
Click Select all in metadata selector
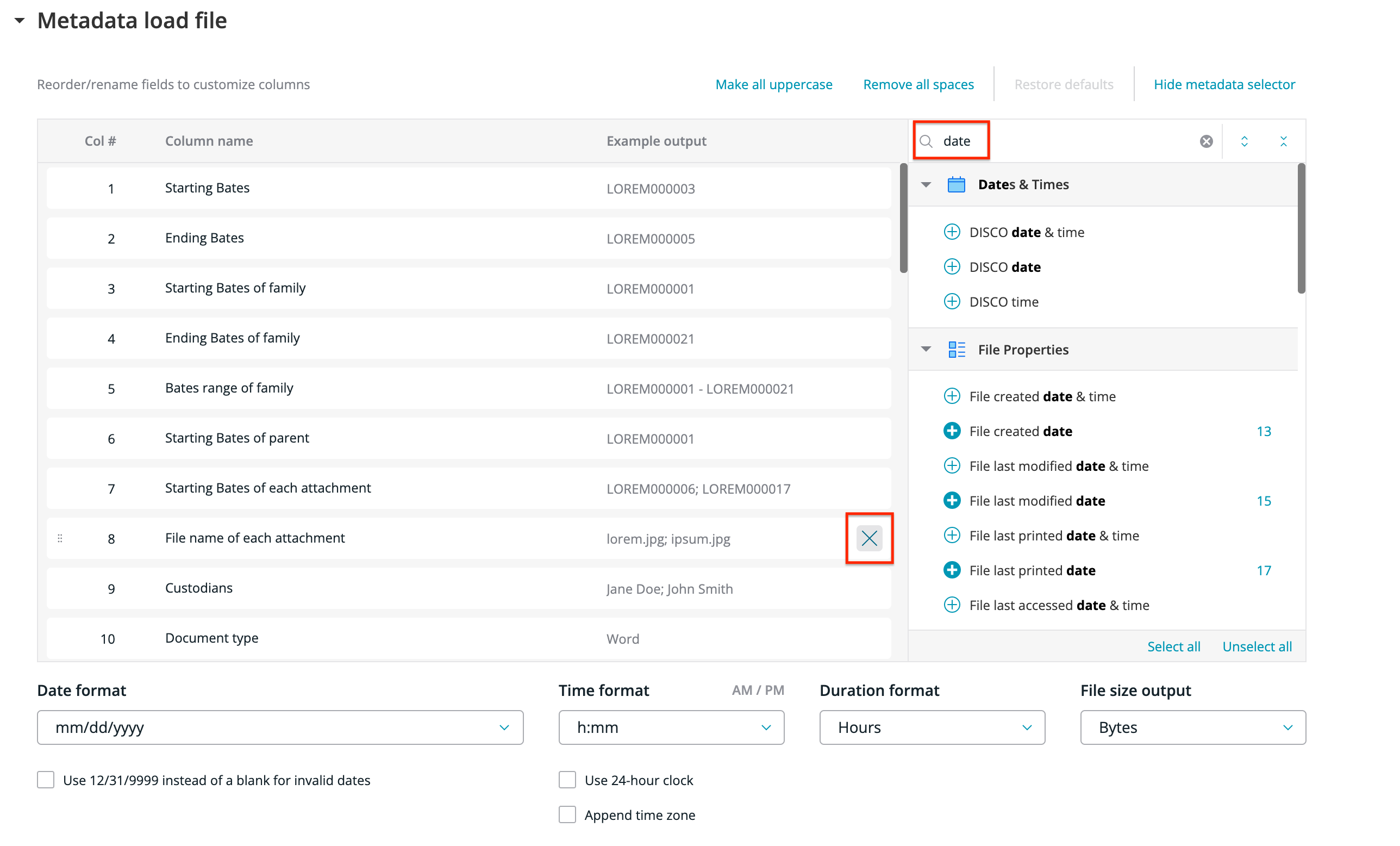point(1173,646)
